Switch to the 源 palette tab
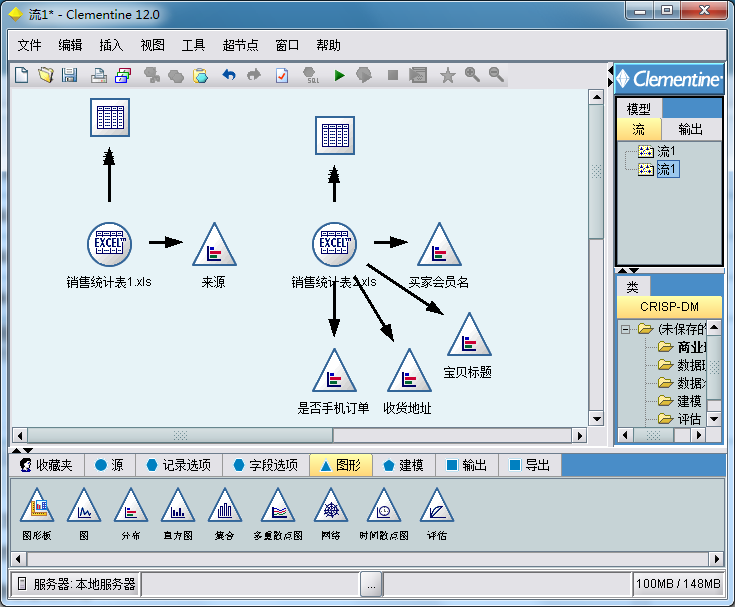This screenshot has width=735, height=607. tap(110, 465)
